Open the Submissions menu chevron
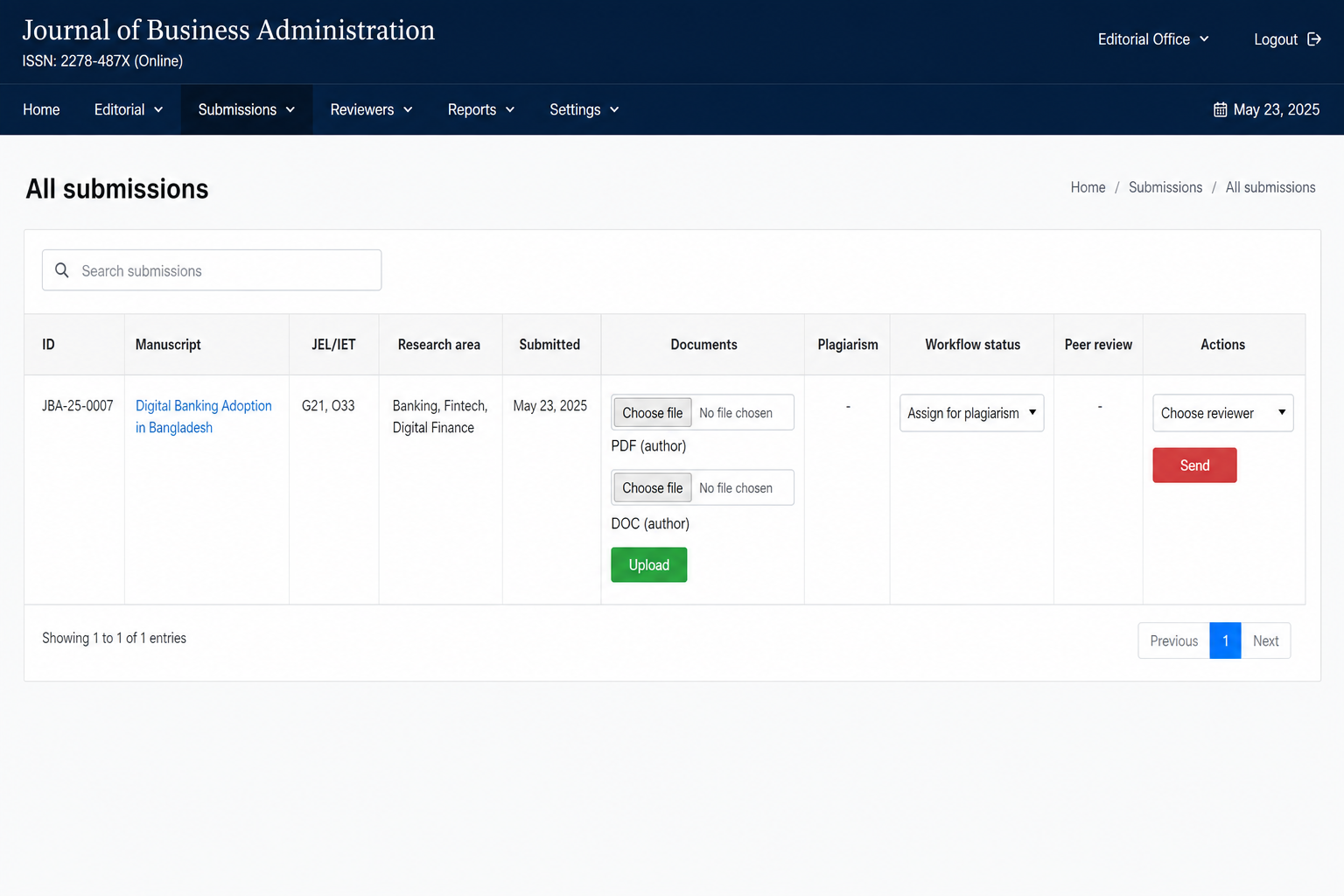 tap(290, 109)
